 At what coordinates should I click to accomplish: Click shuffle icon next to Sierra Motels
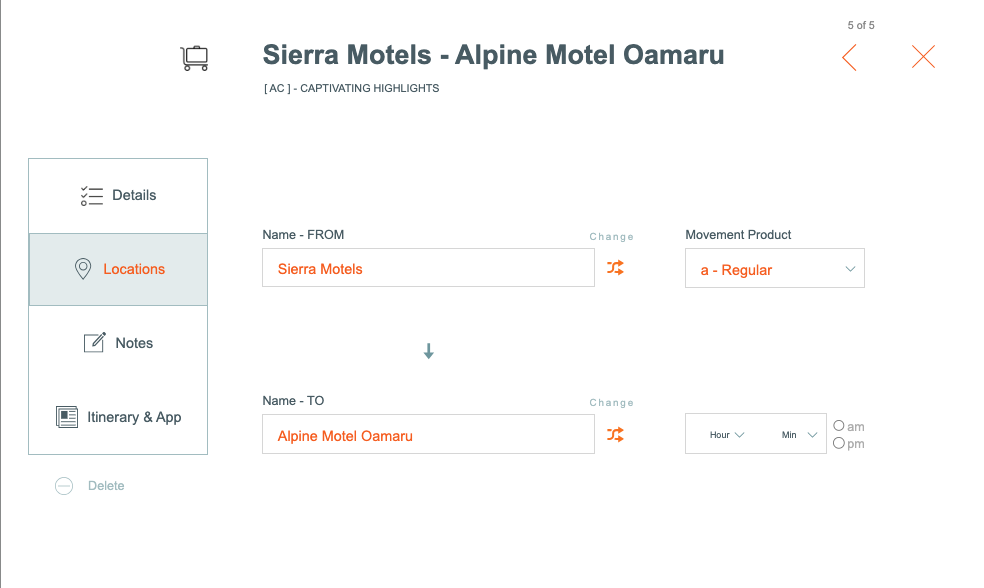[x=615, y=268]
